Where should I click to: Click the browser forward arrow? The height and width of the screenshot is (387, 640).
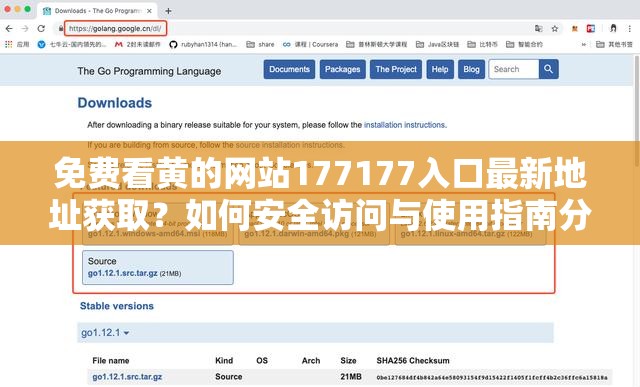25,29
